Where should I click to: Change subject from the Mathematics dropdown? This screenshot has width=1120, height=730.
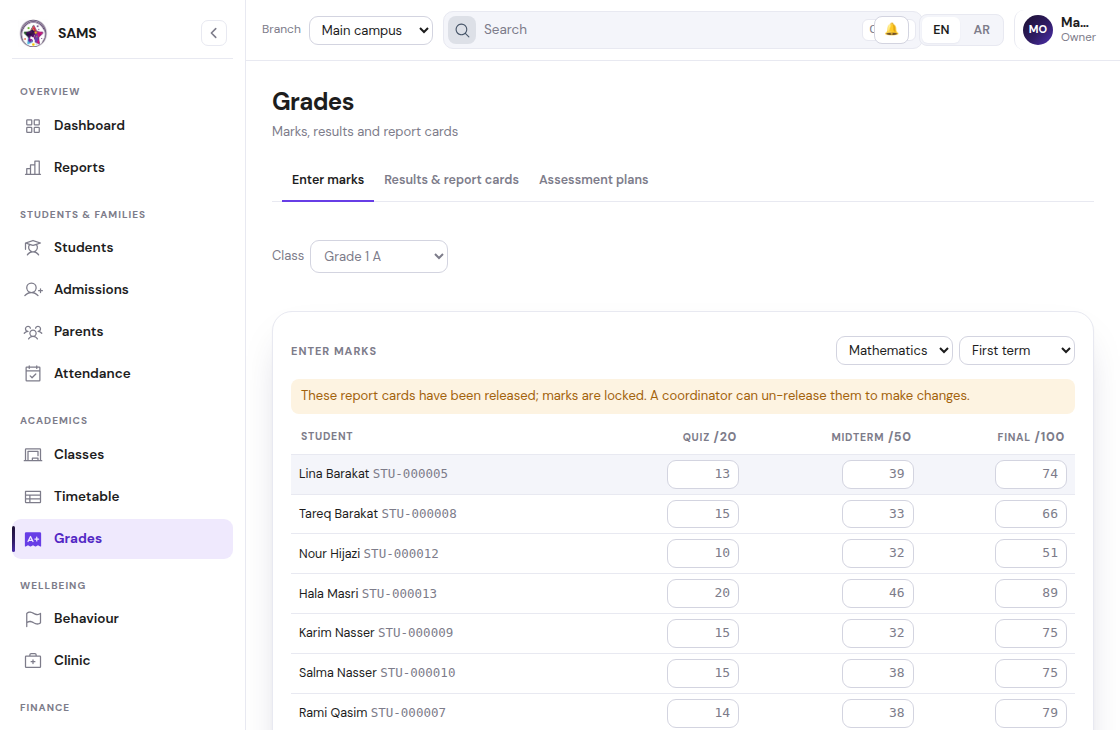tap(894, 351)
